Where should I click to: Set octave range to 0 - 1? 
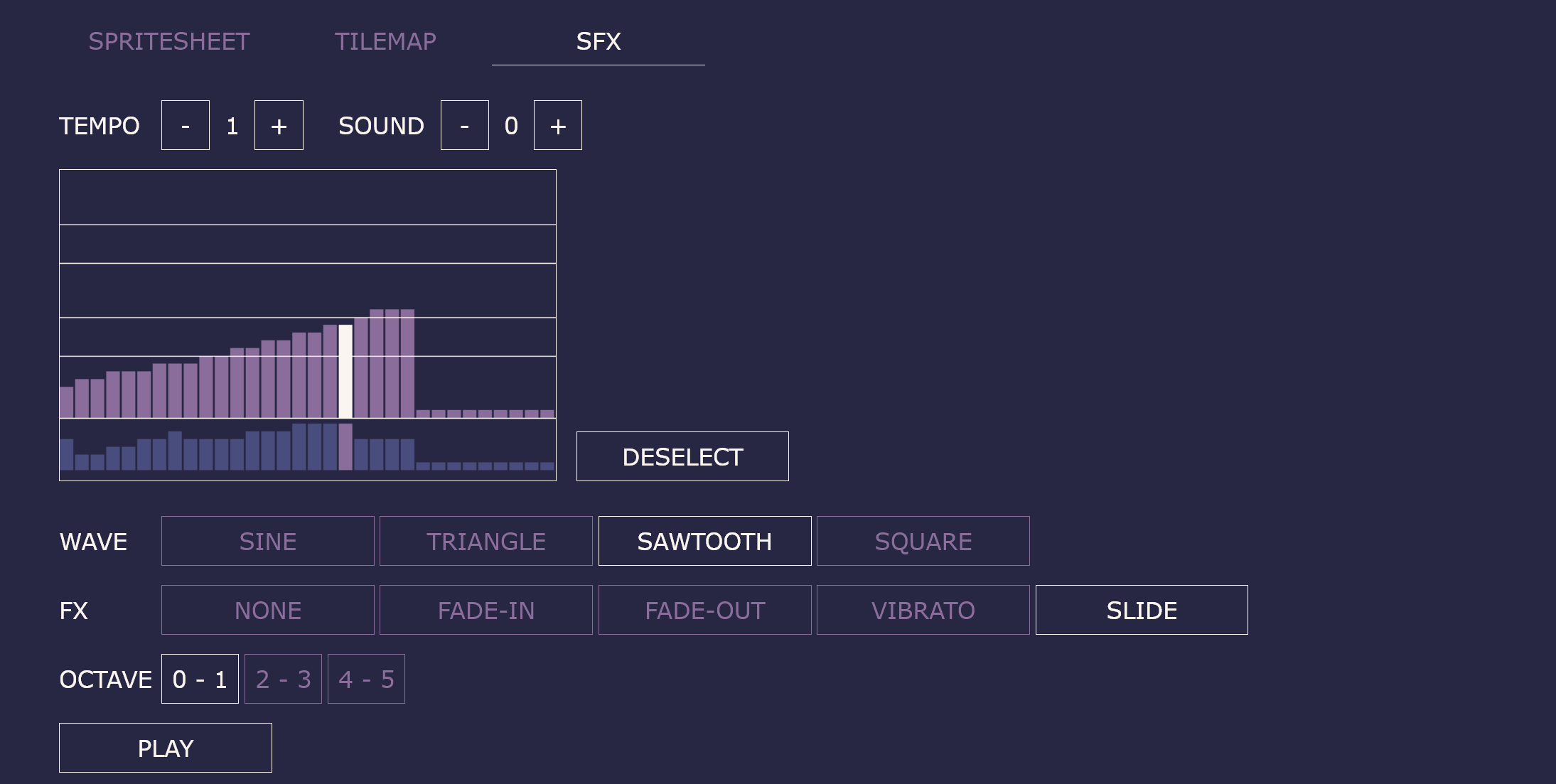point(200,679)
